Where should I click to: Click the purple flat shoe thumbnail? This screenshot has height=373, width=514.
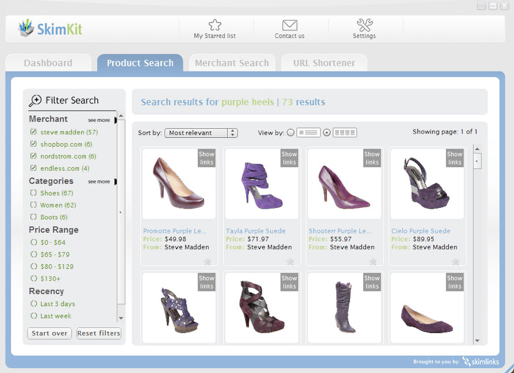click(427, 308)
